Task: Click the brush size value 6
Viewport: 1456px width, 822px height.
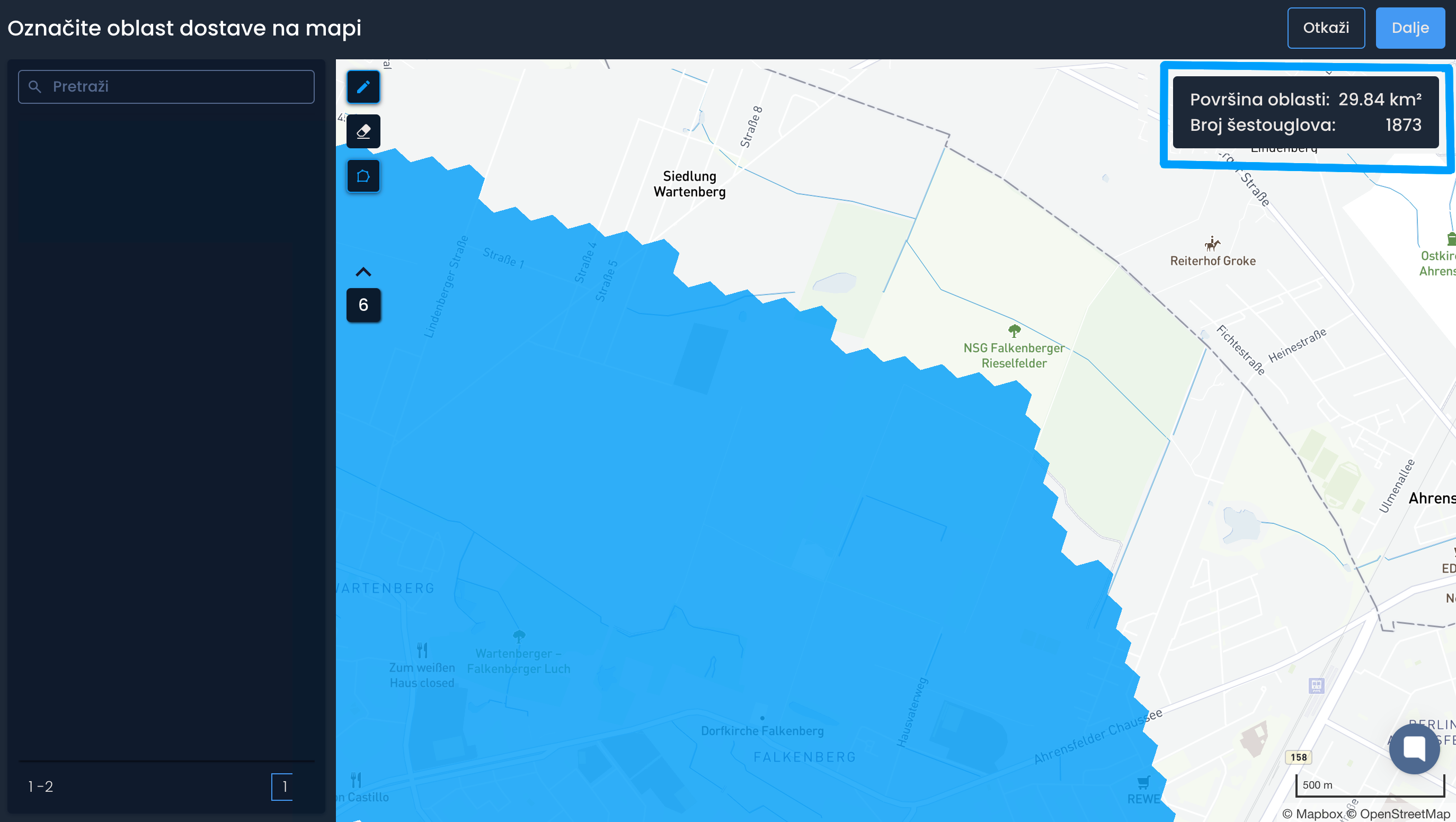Action: [363, 305]
